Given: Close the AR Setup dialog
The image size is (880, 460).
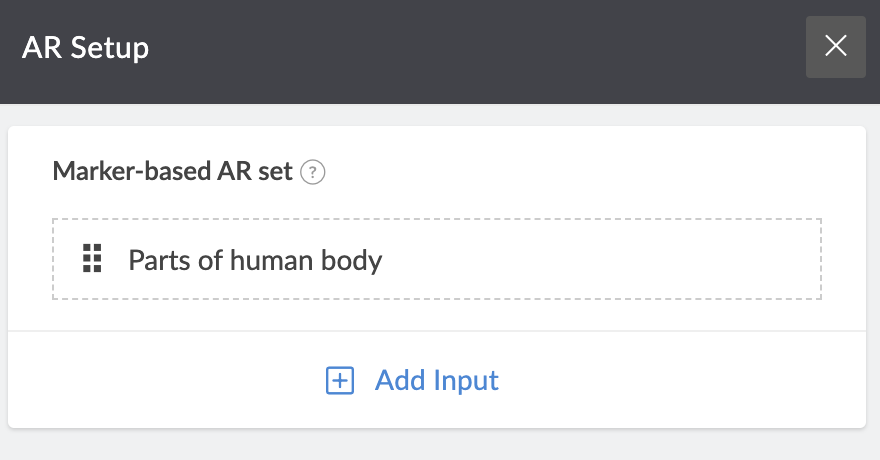Looking at the screenshot, I should 836,47.
